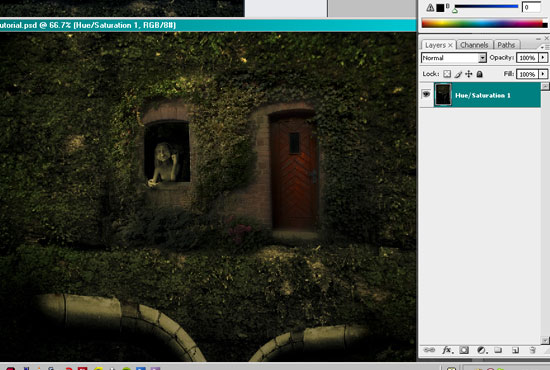Click the B value input field
550x370 pixels.
531,7
